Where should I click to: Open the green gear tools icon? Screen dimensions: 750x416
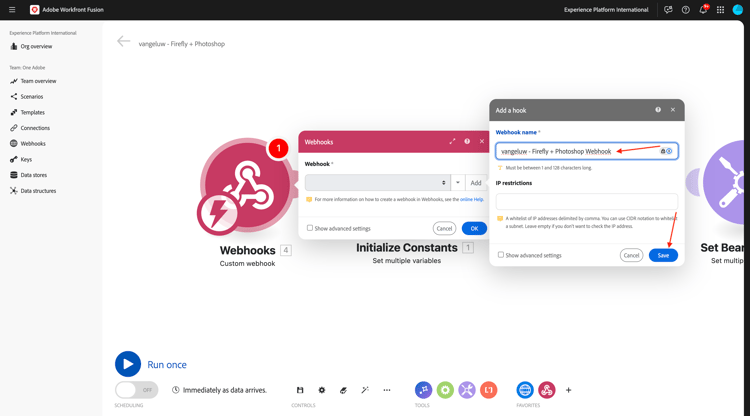click(x=445, y=390)
